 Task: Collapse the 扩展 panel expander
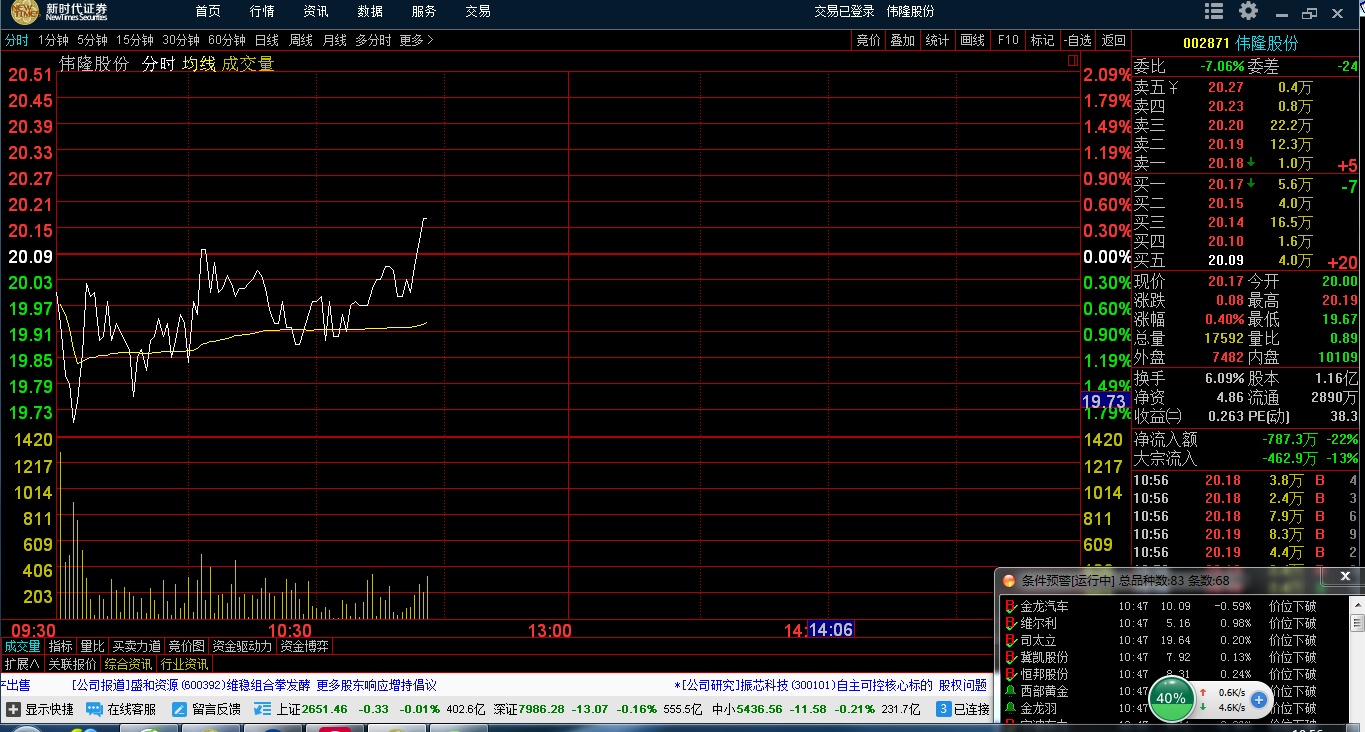(x=21, y=664)
